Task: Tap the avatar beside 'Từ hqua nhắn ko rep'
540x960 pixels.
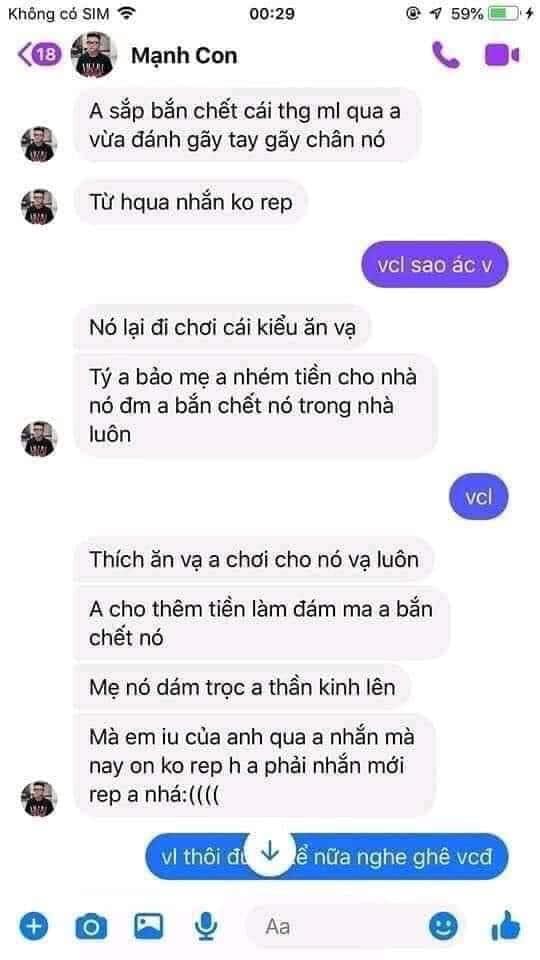Action: point(39,206)
